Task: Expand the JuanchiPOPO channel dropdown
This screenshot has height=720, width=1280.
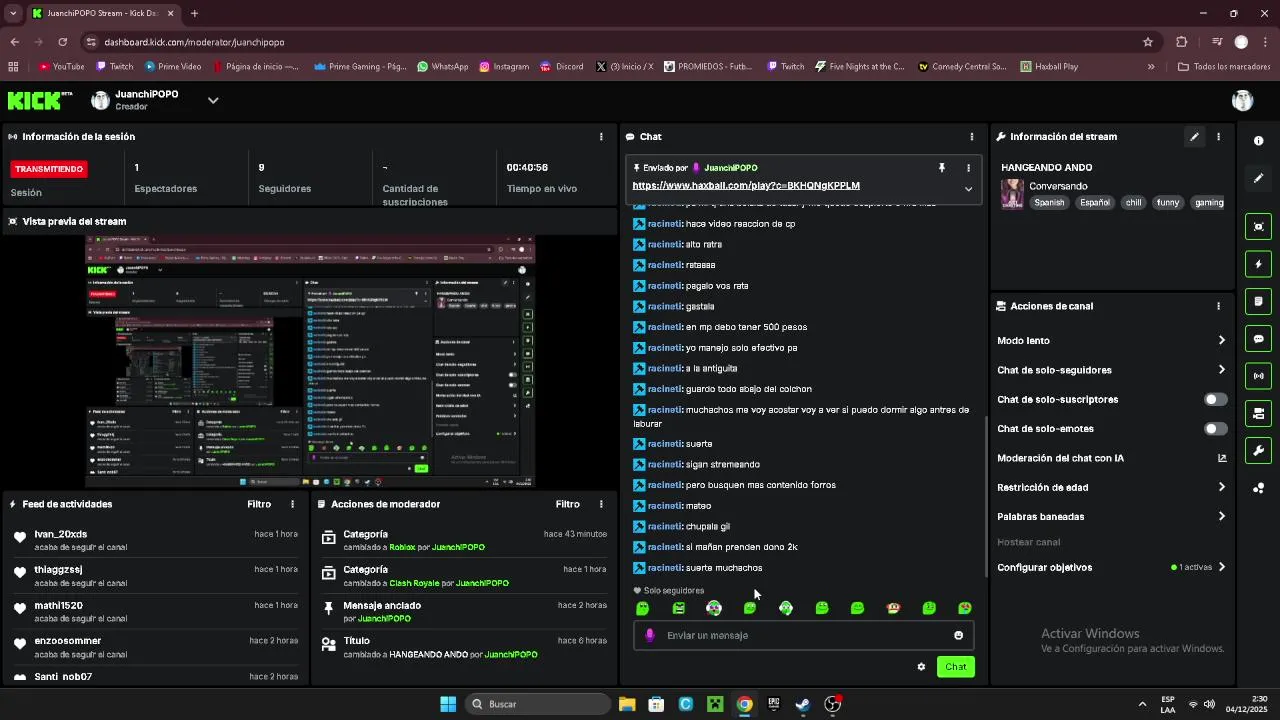Action: [212, 100]
